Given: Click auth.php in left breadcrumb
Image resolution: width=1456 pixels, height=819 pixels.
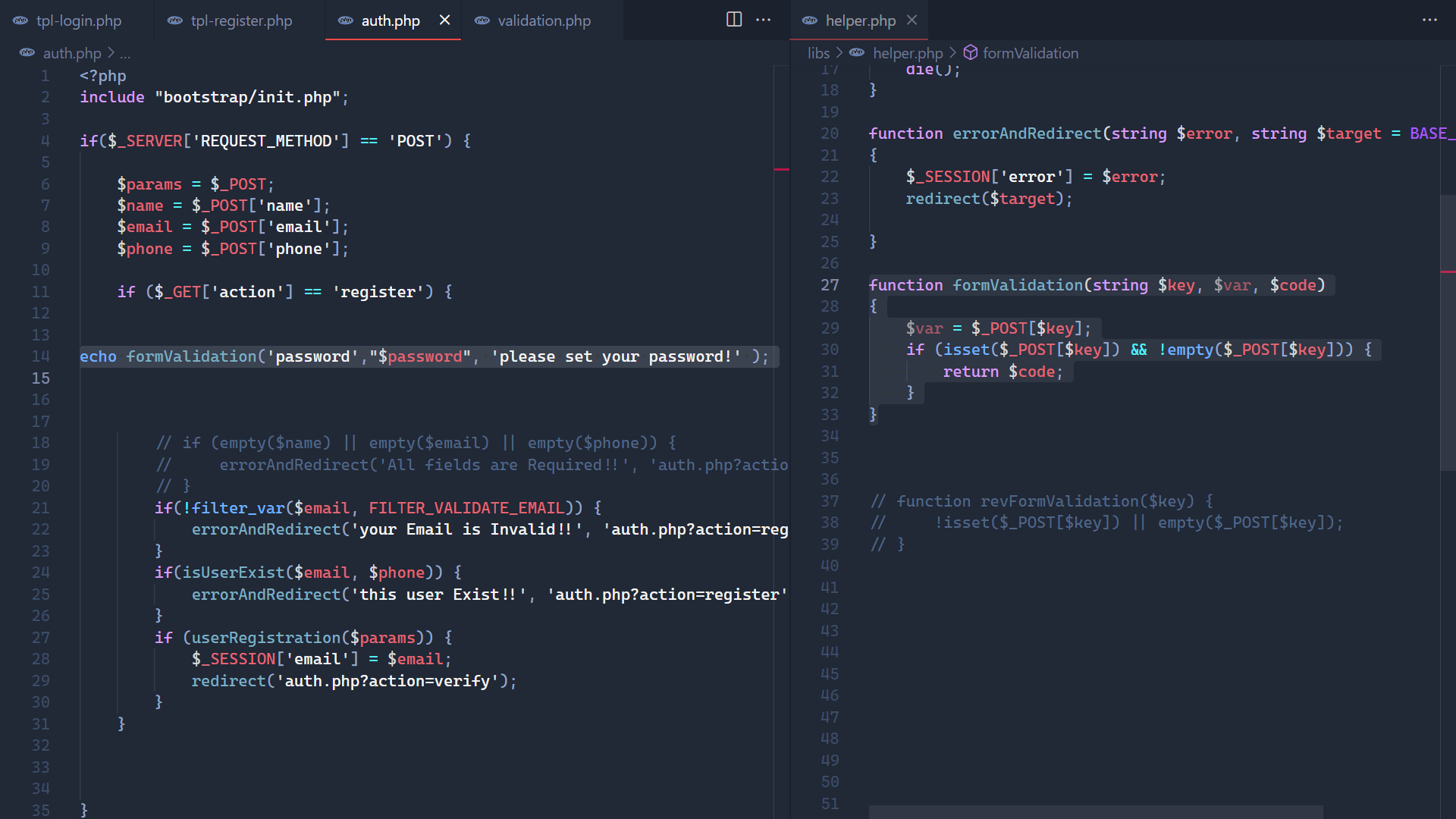Looking at the screenshot, I should pos(72,53).
